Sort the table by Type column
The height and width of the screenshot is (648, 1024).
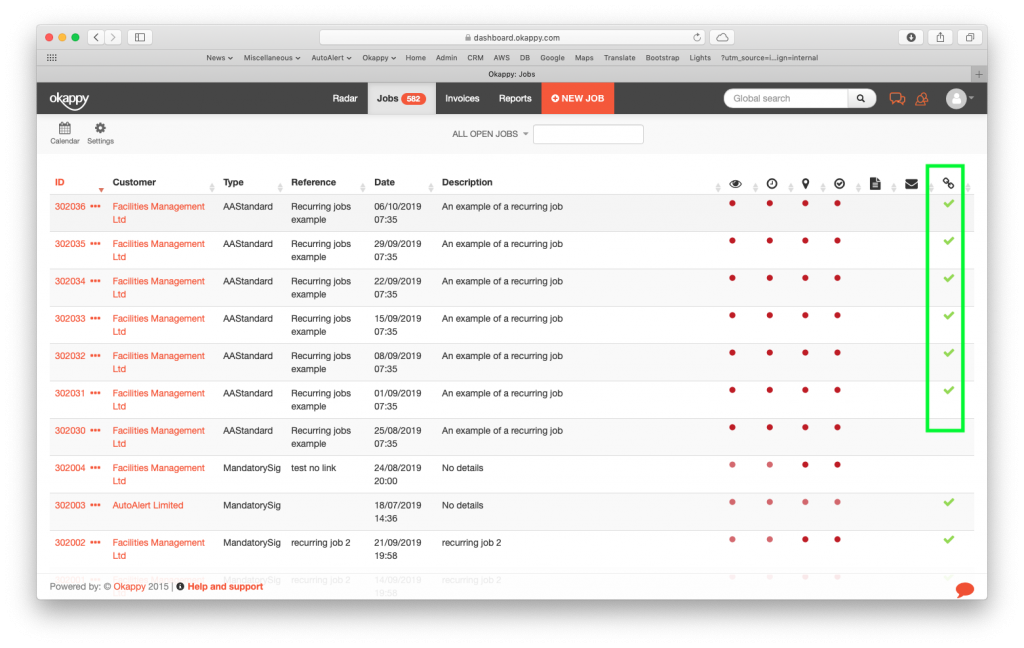tap(233, 182)
